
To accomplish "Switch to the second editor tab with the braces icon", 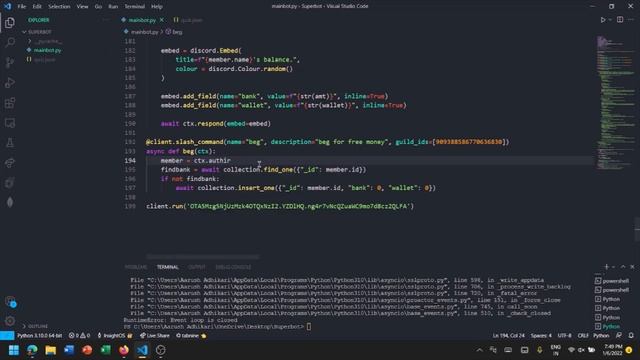I will click(x=188, y=20).
